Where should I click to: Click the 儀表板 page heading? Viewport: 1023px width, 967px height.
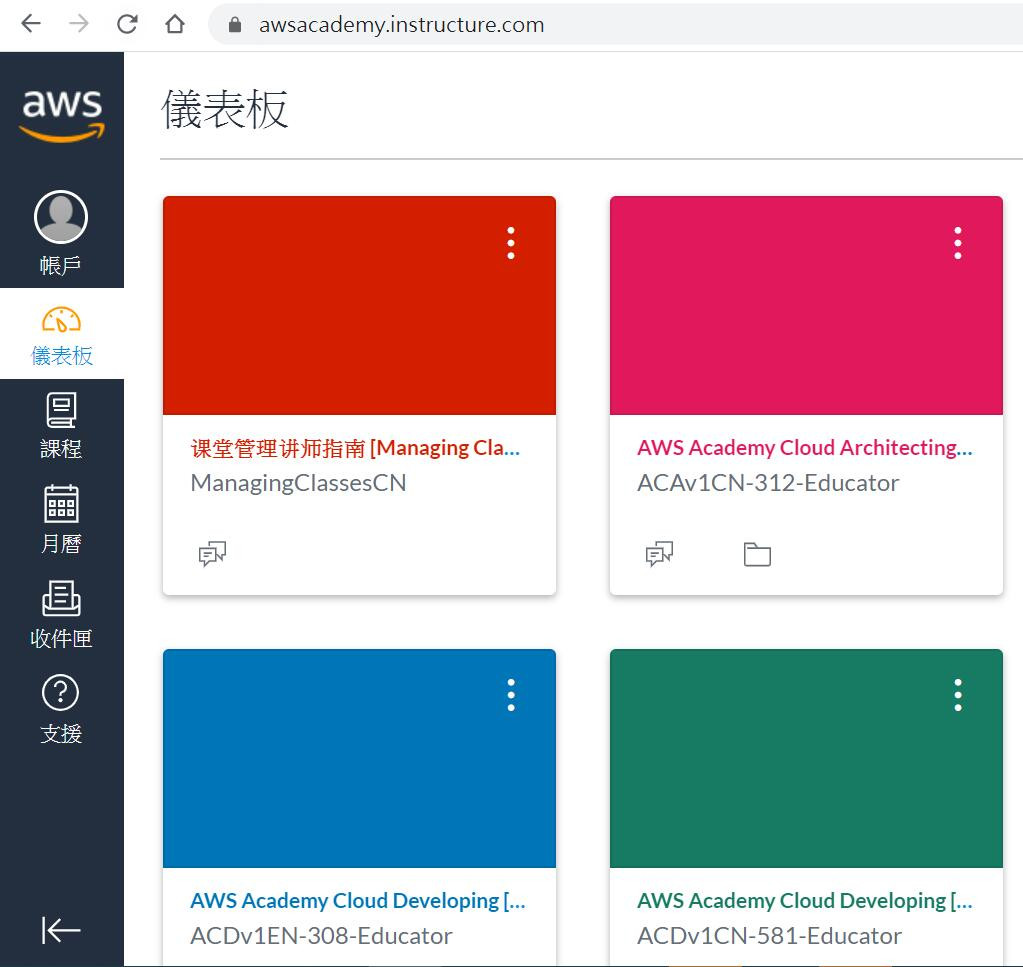(x=224, y=109)
